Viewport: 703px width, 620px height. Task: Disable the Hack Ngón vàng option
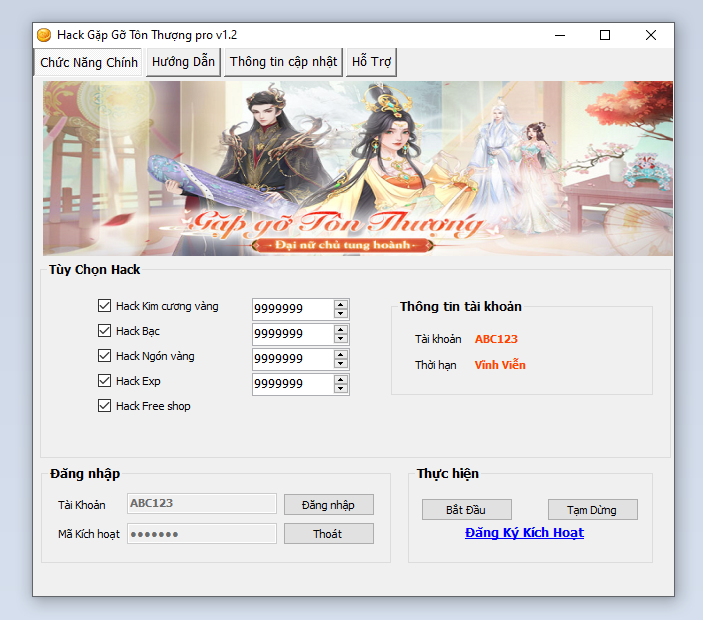104,356
